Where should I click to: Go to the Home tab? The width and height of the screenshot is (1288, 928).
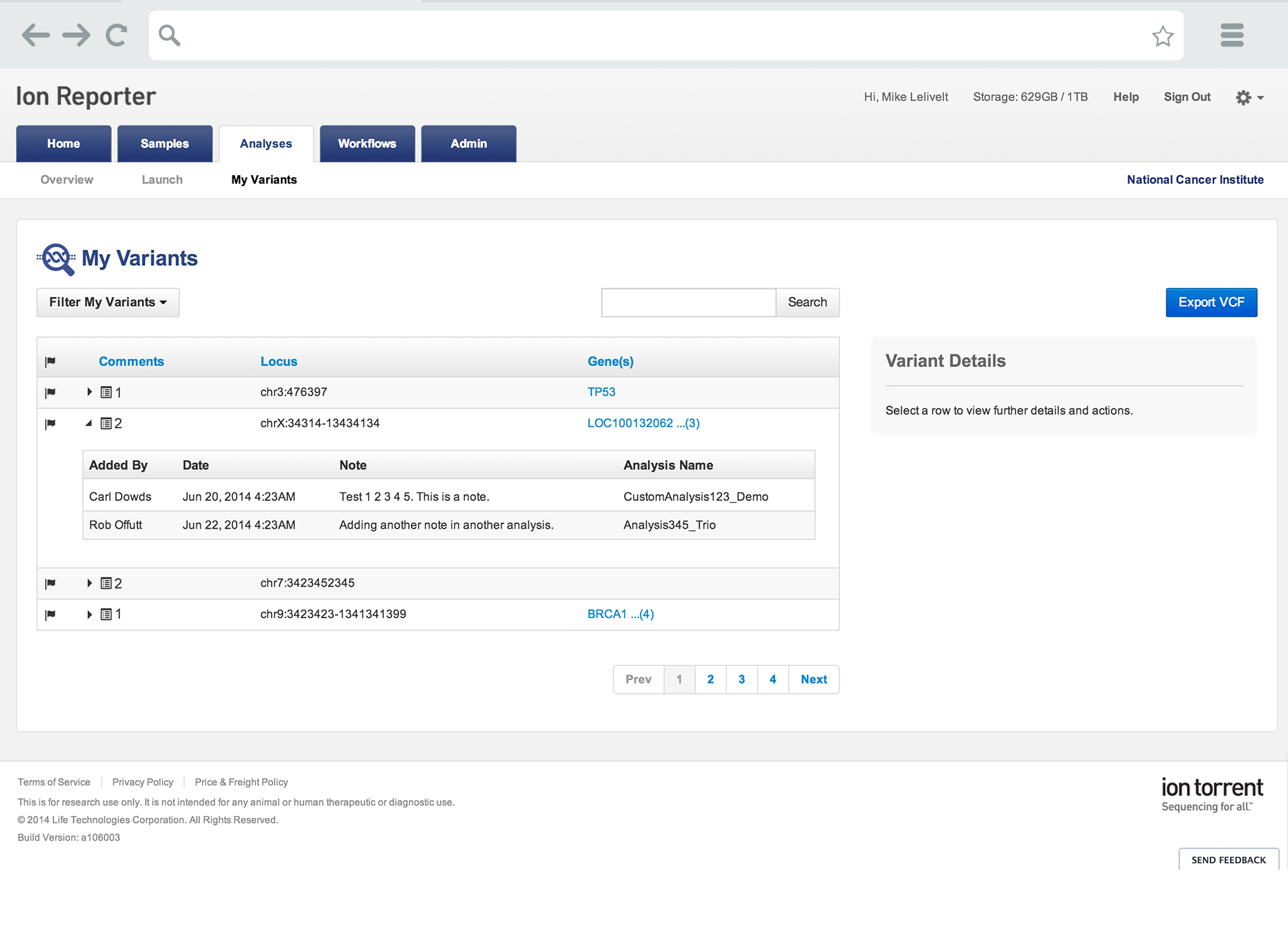click(64, 144)
